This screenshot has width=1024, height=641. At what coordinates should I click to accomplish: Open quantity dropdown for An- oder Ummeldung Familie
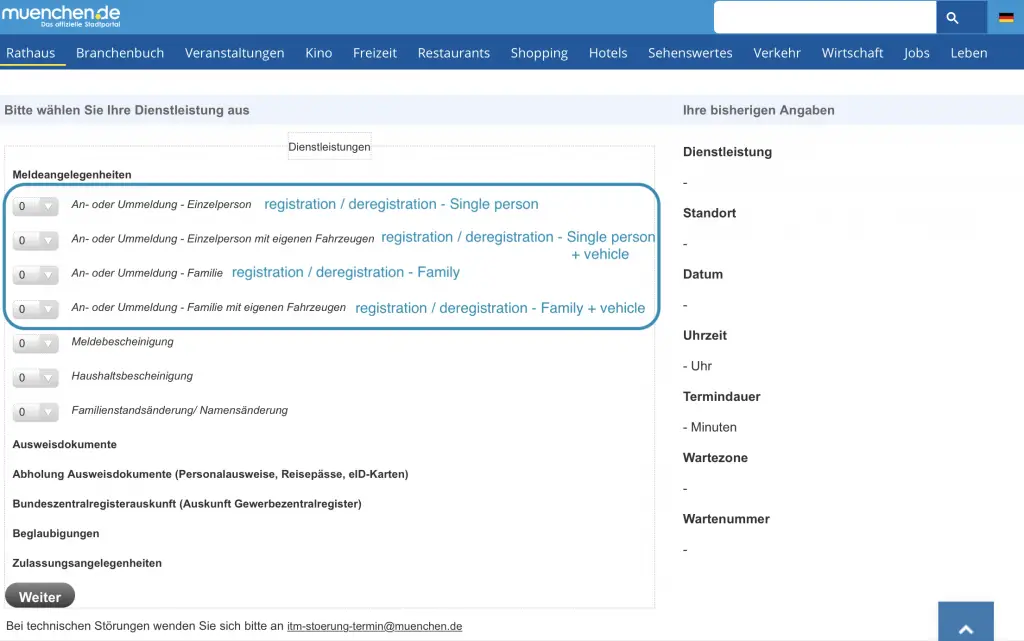(x=35, y=275)
